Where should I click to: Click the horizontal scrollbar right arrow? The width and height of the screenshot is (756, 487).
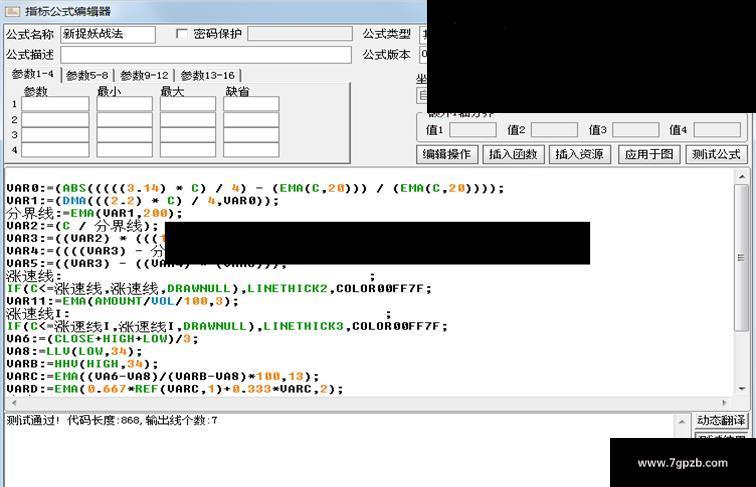tap(724, 402)
